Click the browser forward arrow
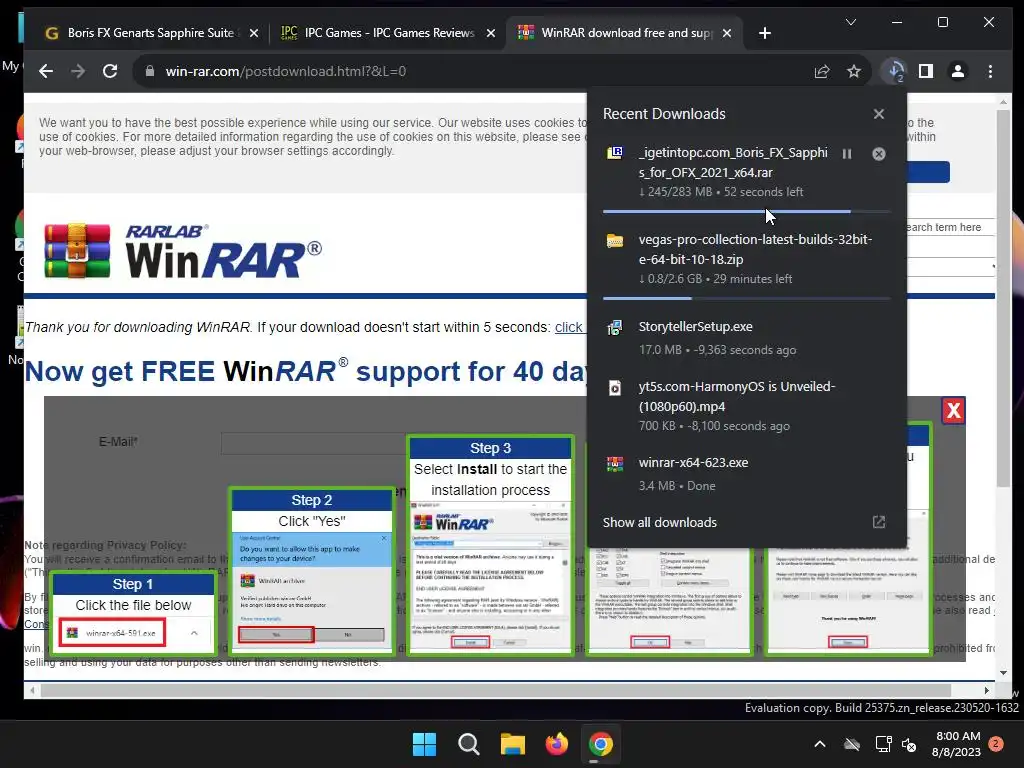 click(78, 71)
